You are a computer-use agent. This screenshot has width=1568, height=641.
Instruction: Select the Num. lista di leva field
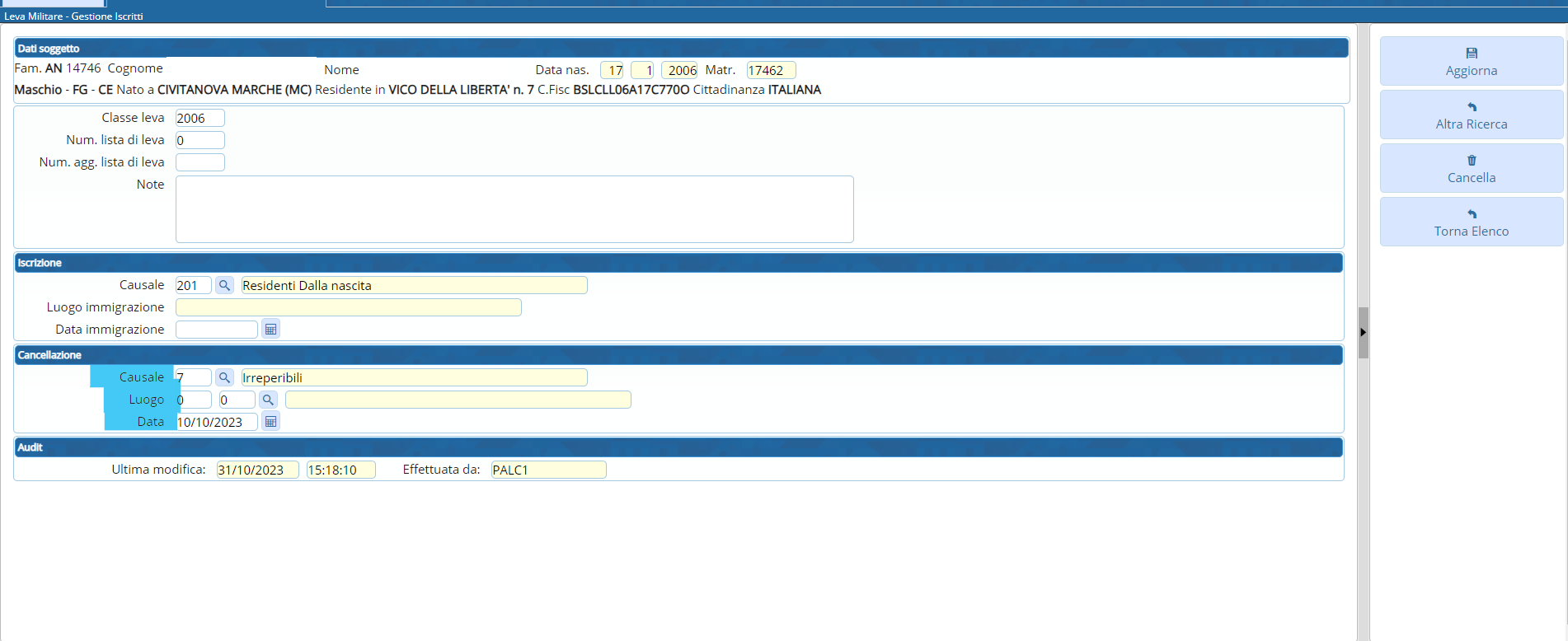(x=200, y=140)
